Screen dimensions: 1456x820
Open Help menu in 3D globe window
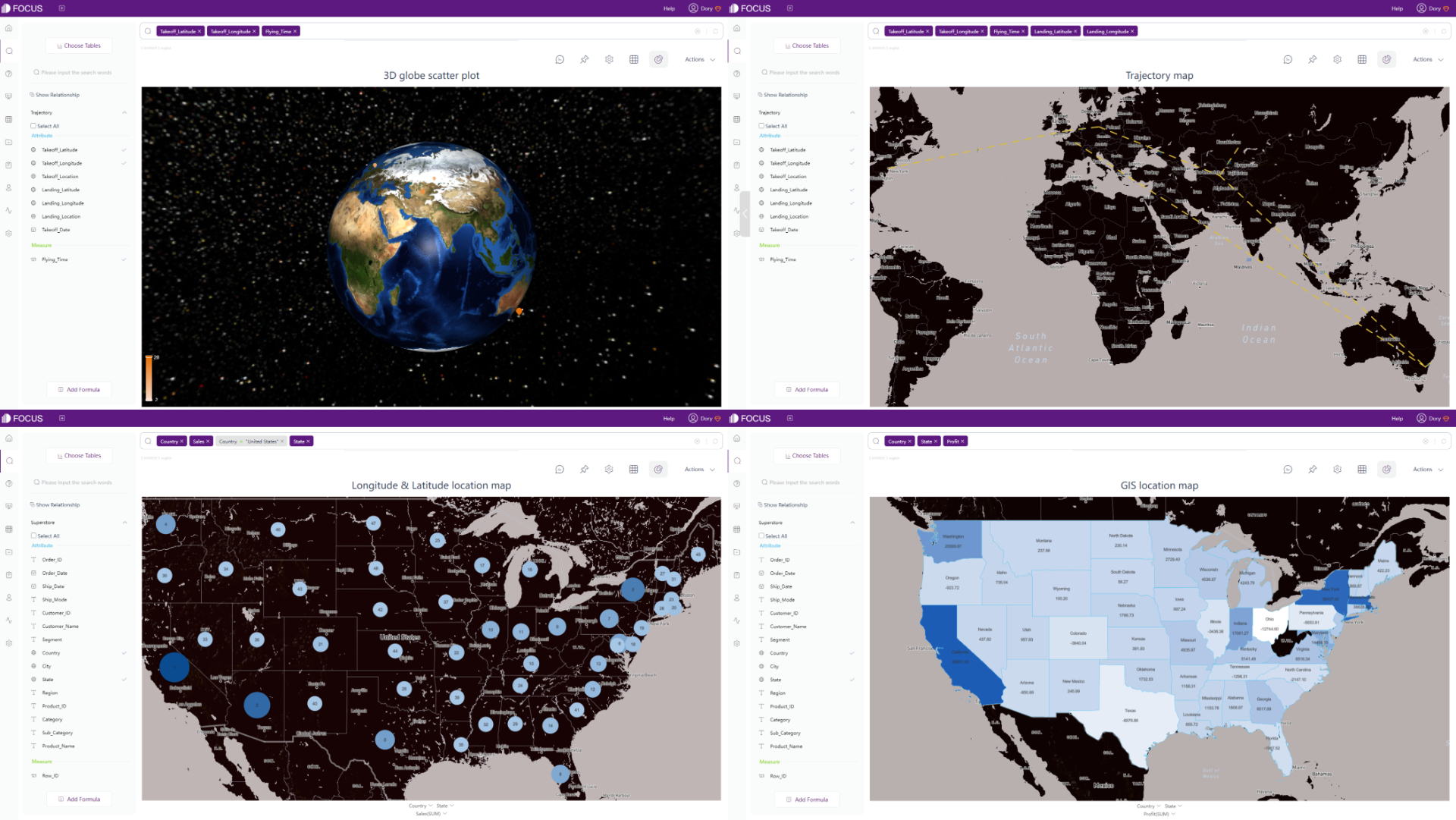pyautogui.click(x=669, y=8)
